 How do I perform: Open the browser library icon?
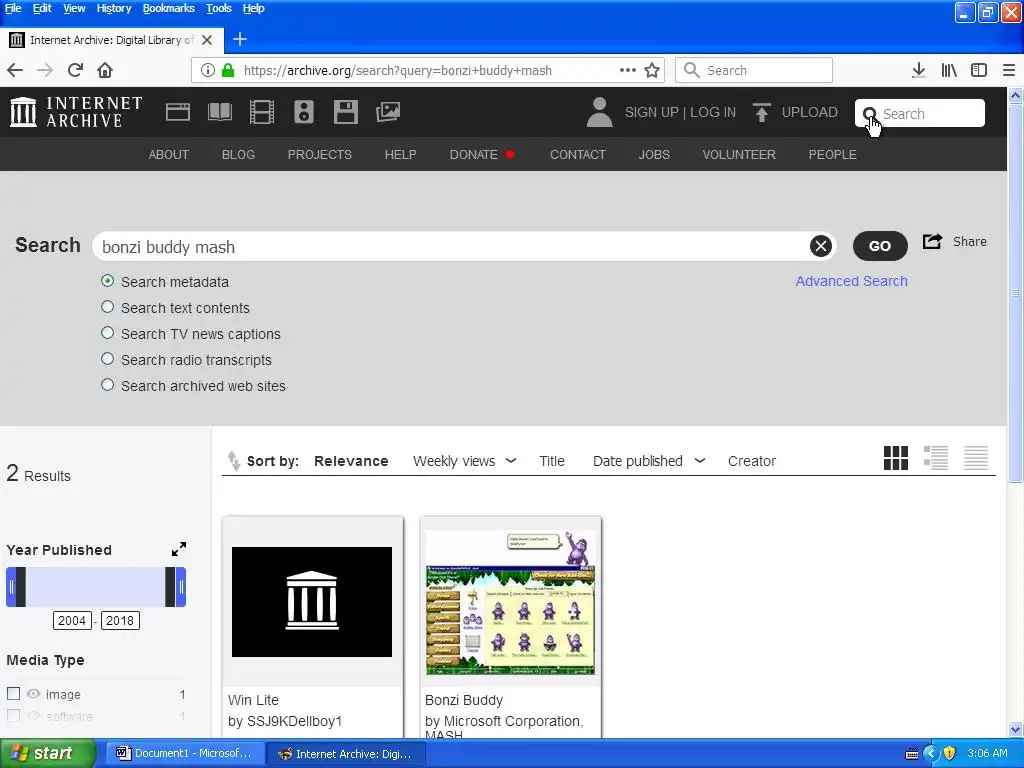(949, 70)
